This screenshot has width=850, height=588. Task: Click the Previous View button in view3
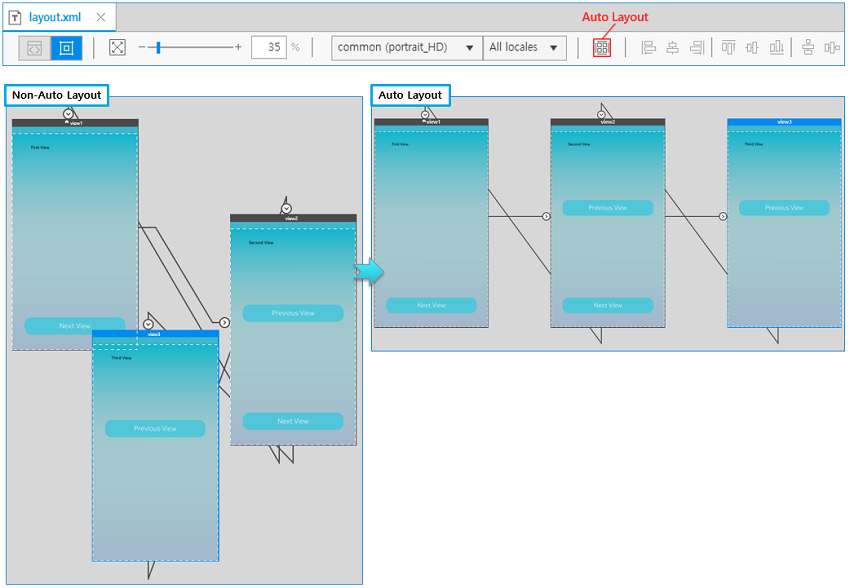[155, 428]
